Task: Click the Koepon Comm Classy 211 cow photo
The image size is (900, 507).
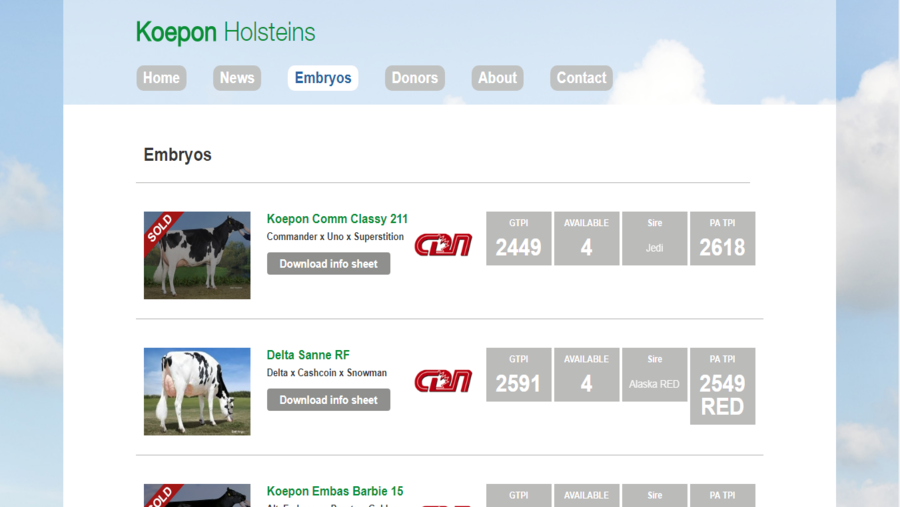Action: [x=197, y=255]
